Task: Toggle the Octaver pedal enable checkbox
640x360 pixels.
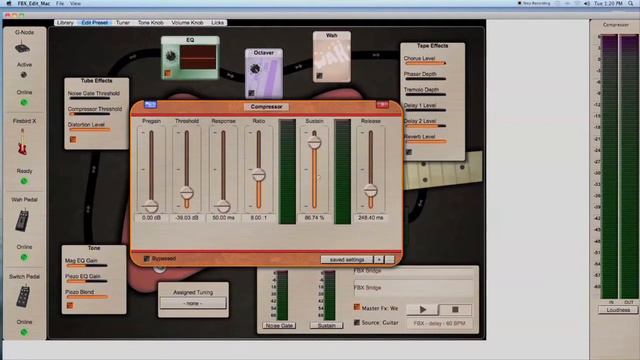Action: click(251, 93)
